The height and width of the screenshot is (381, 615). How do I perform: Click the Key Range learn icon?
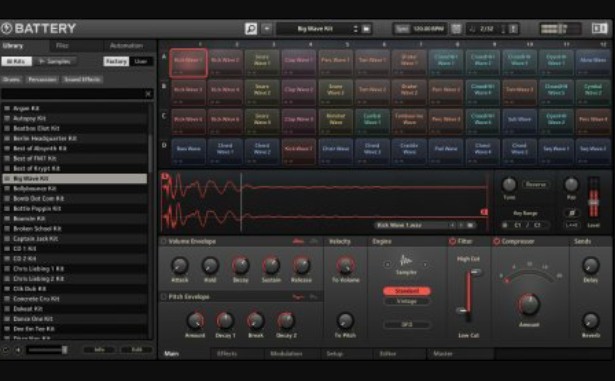click(x=505, y=225)
